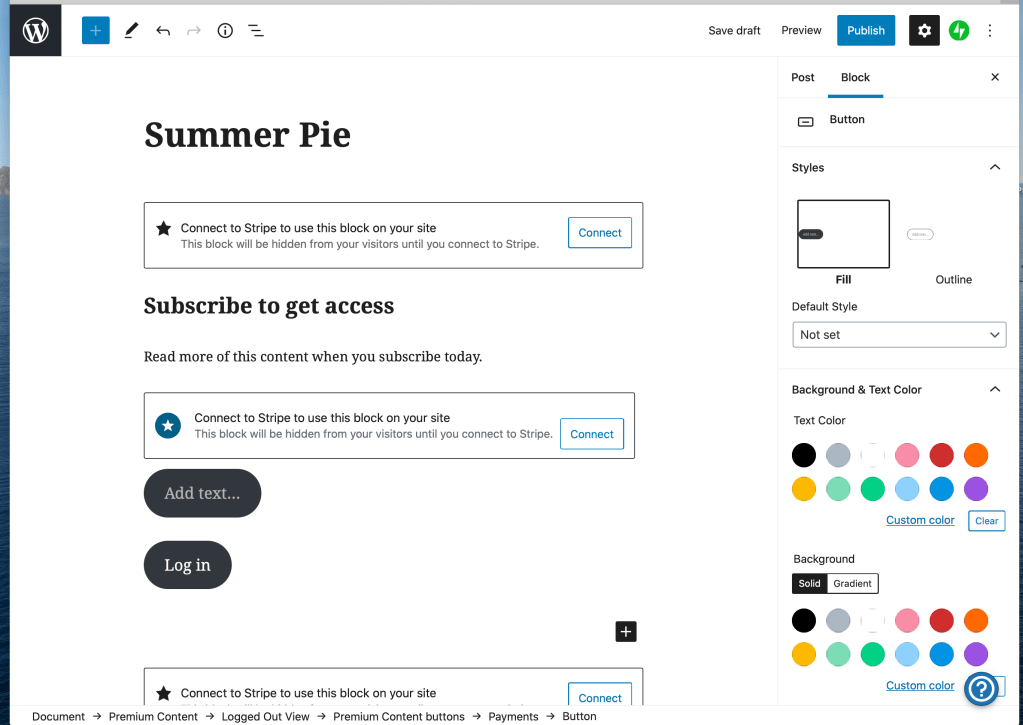Click Payments in the breadcrumb bar
The height and width of the screenshot is (725, 1023).
pyautogui.click(x=513, y=716)
